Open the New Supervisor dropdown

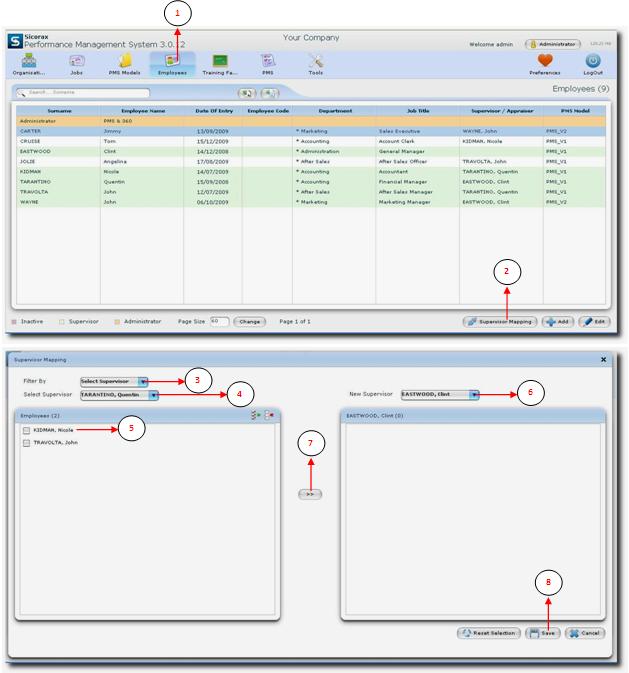click(473, 395)
